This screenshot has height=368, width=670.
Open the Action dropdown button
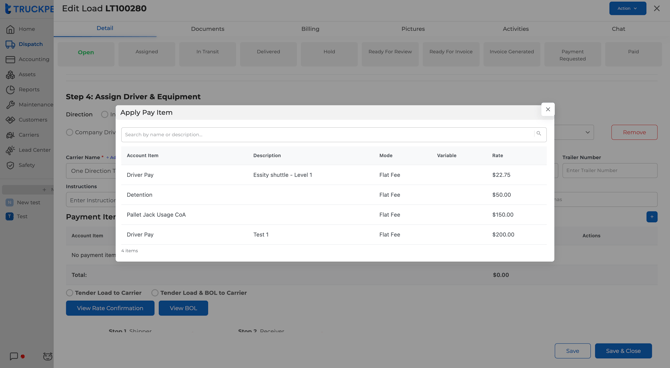627,9
